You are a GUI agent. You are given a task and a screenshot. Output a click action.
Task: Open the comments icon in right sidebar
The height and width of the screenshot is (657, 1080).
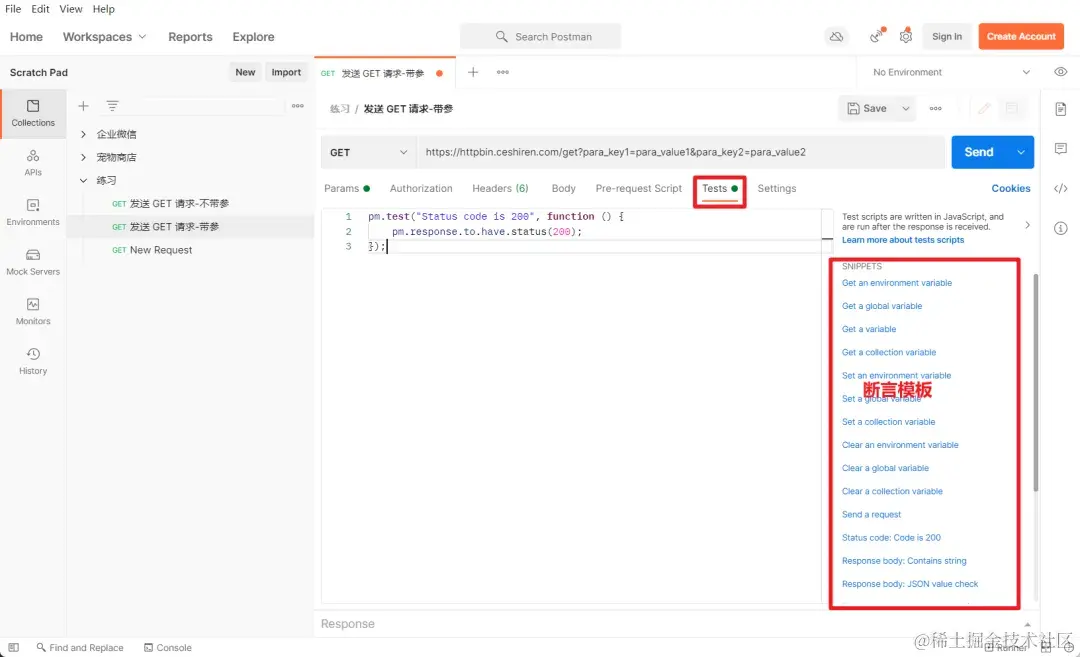pyautogui.click(x=1061, y=148)
